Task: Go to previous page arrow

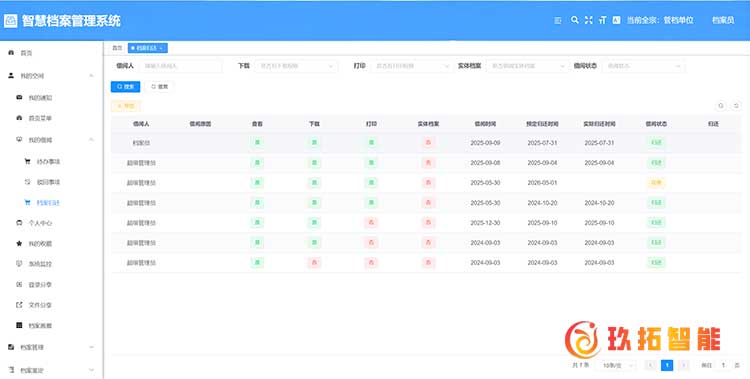Action: pos(650,365)
